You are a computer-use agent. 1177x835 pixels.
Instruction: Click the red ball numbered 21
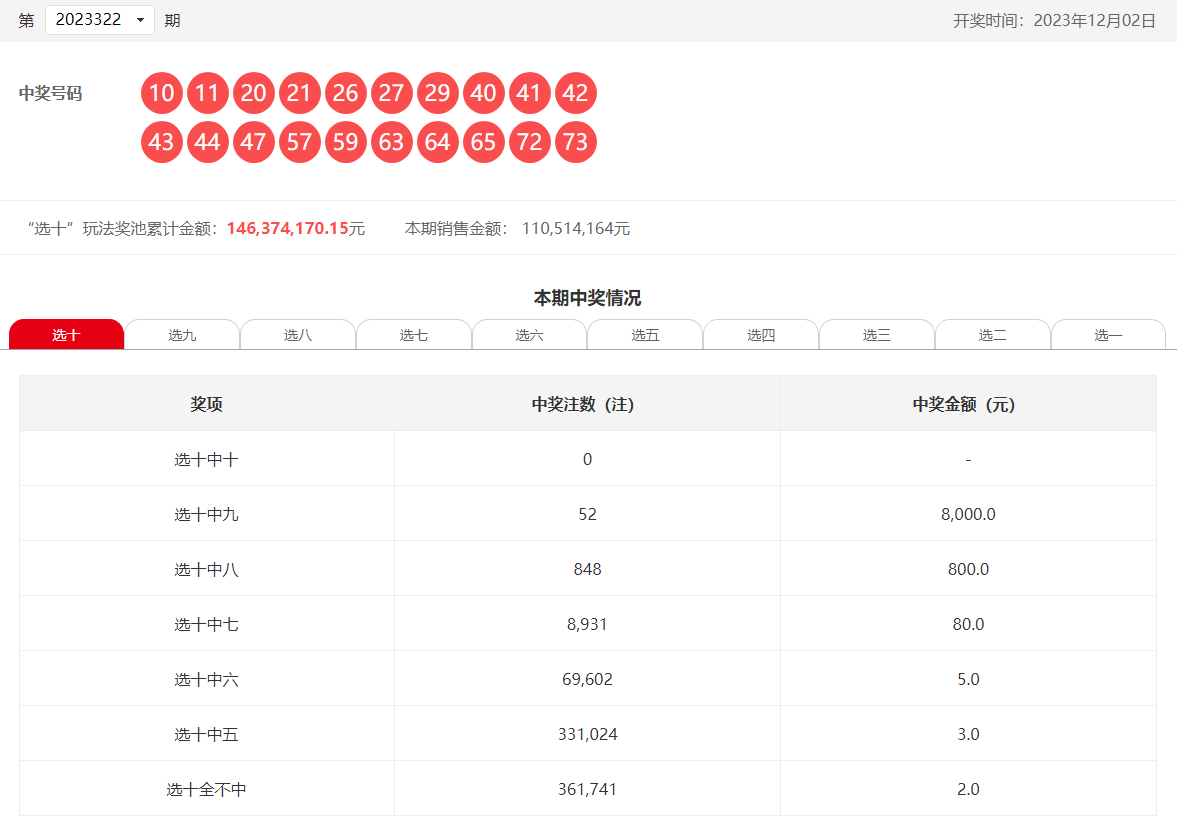[300, 94]
